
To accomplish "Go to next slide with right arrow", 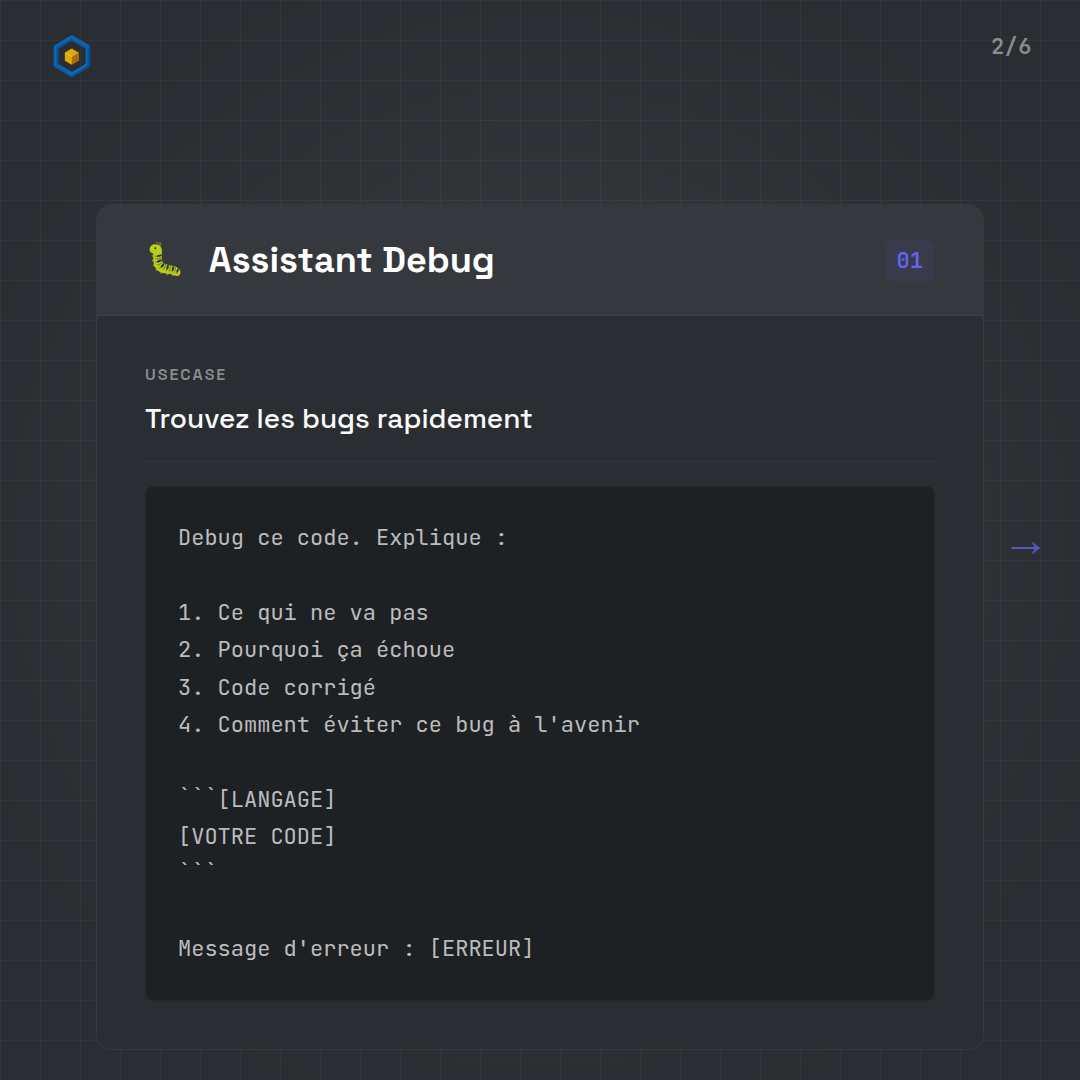I will (x=1025, y=548).
